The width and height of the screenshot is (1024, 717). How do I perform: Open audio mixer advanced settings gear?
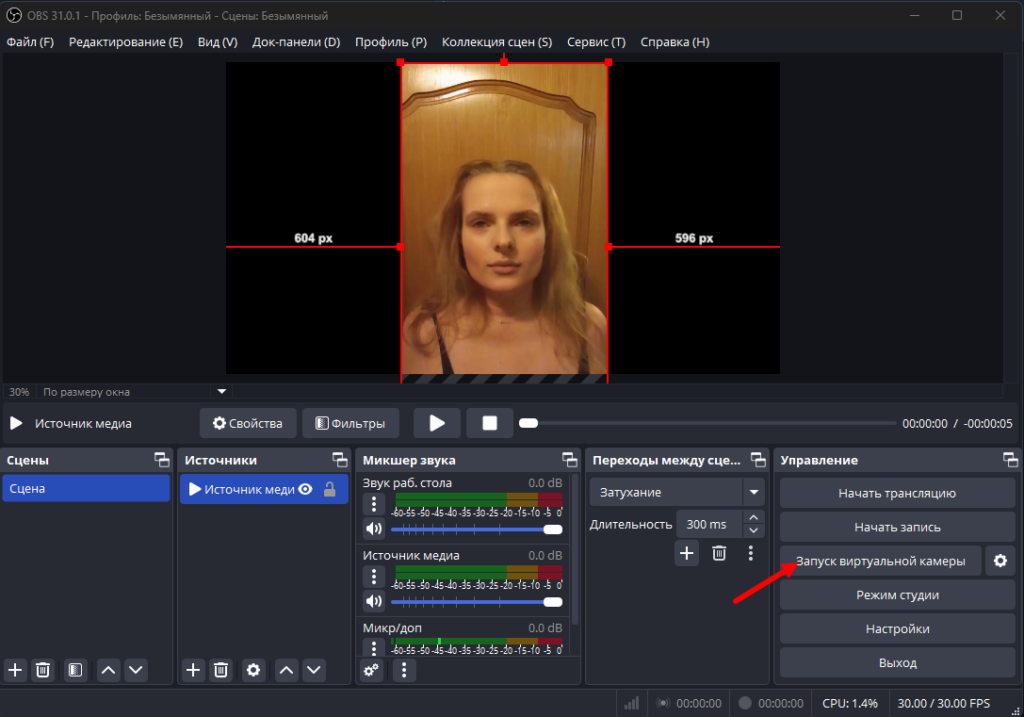coord(372,670)
